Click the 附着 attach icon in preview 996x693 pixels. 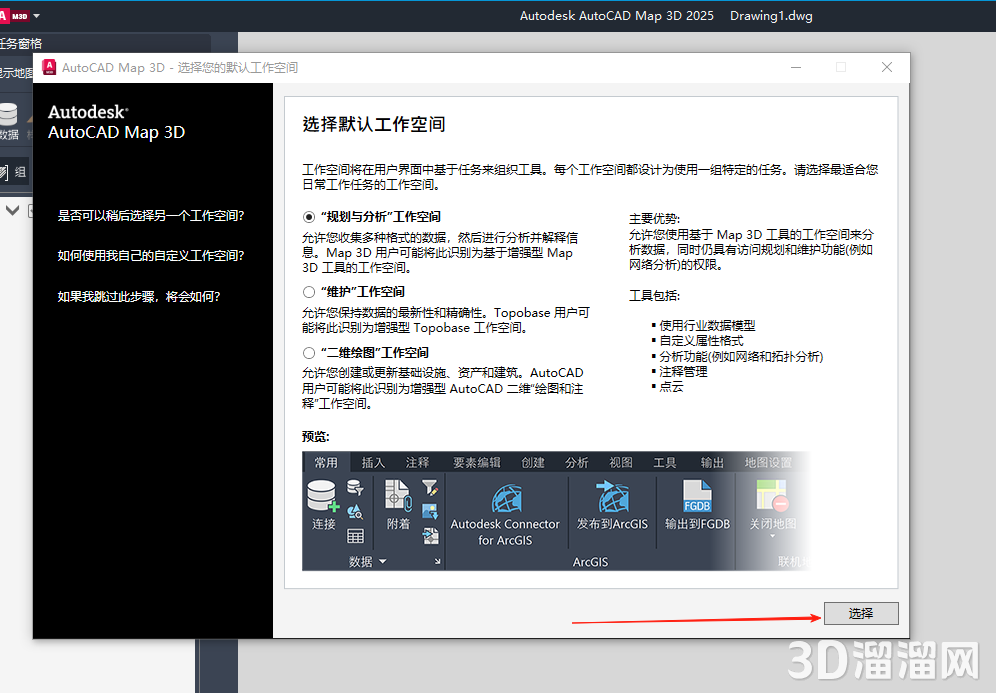(x=398, y=495)
